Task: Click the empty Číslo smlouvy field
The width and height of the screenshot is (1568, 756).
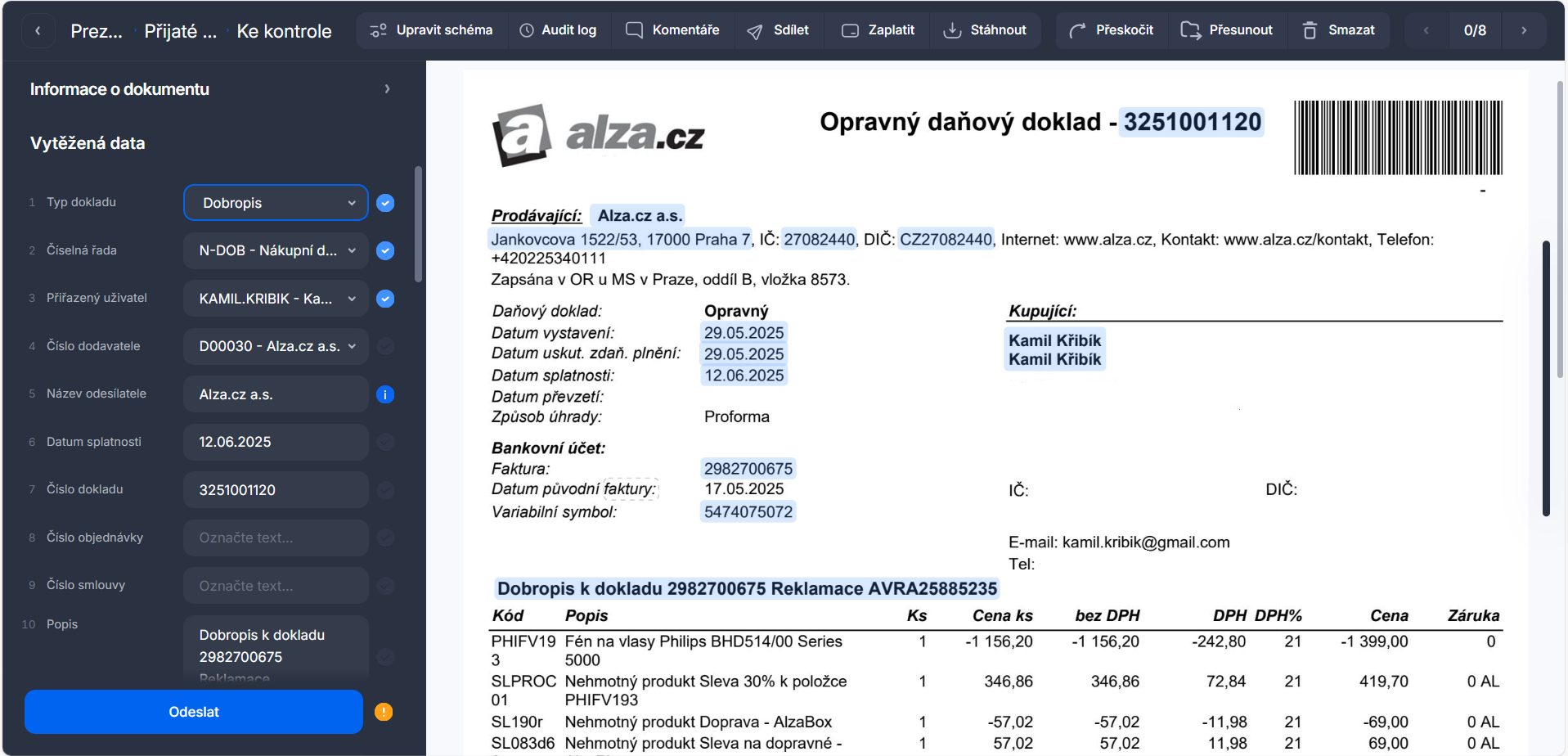Action: [x=276, y=586]
